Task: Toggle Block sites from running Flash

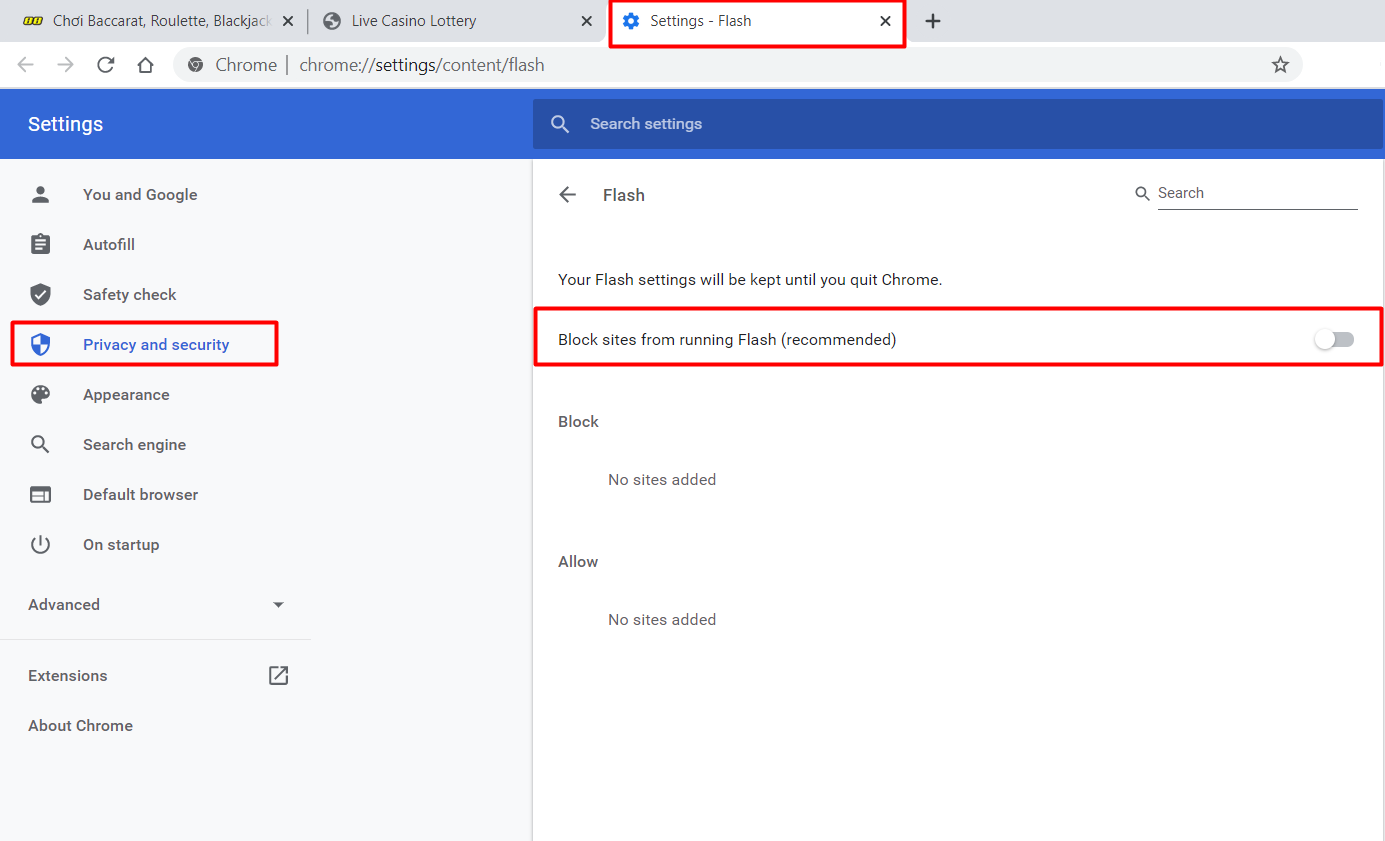Action: [1334, 340]
